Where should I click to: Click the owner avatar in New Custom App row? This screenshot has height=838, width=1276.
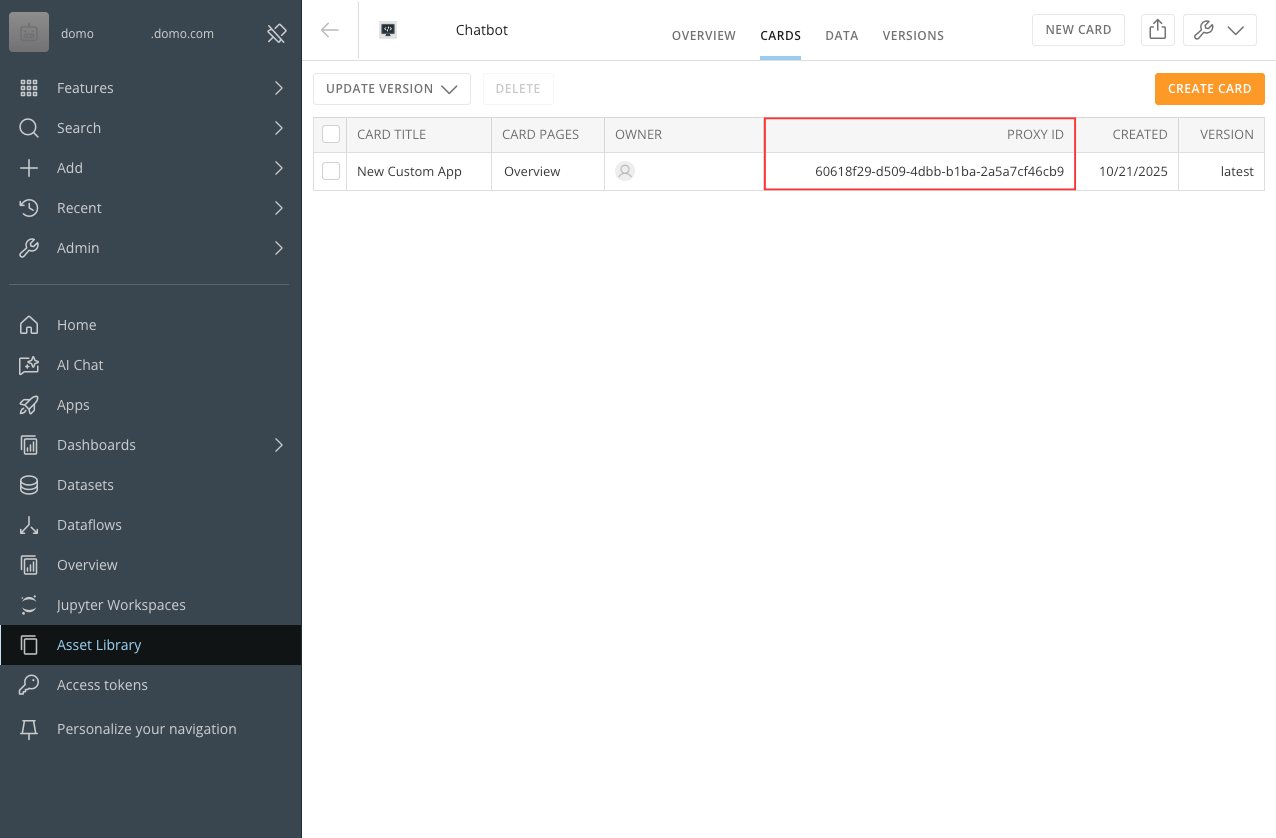625,171
